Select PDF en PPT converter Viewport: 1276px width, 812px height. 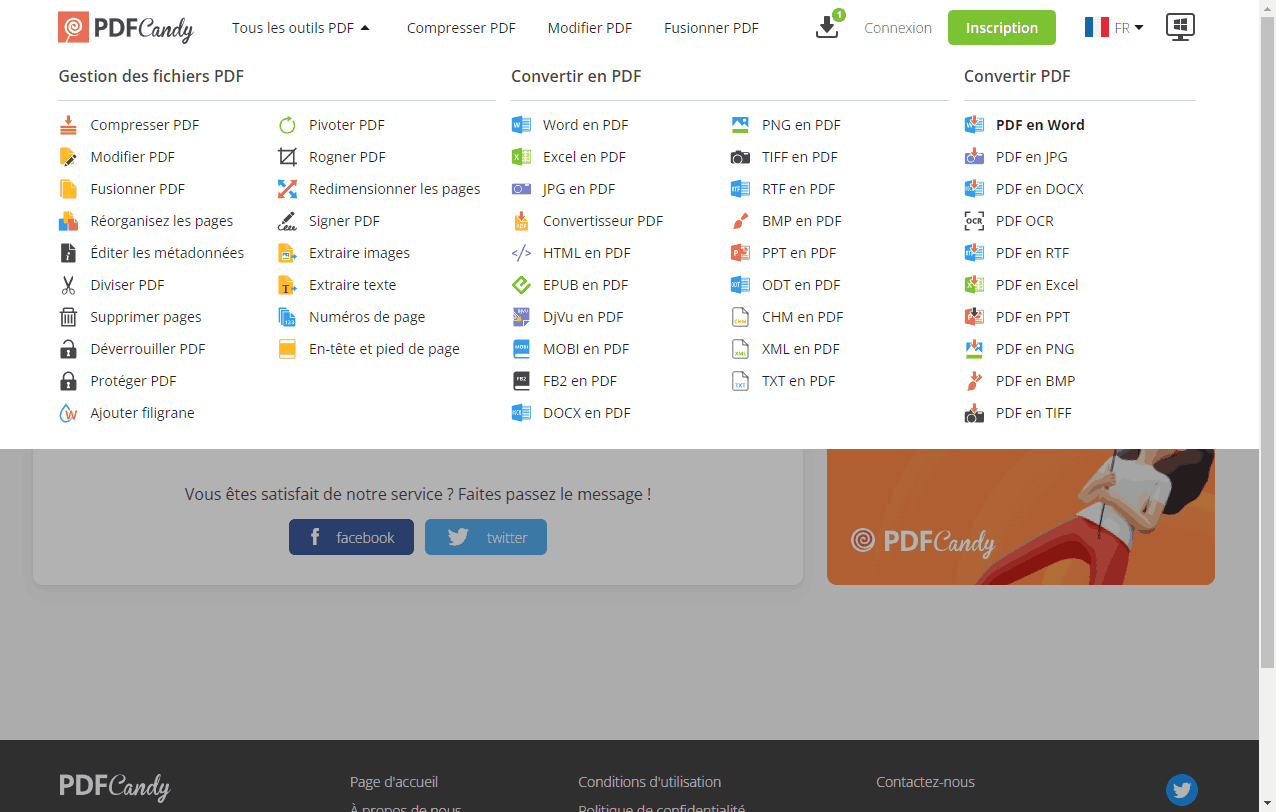pos(1033,317)
